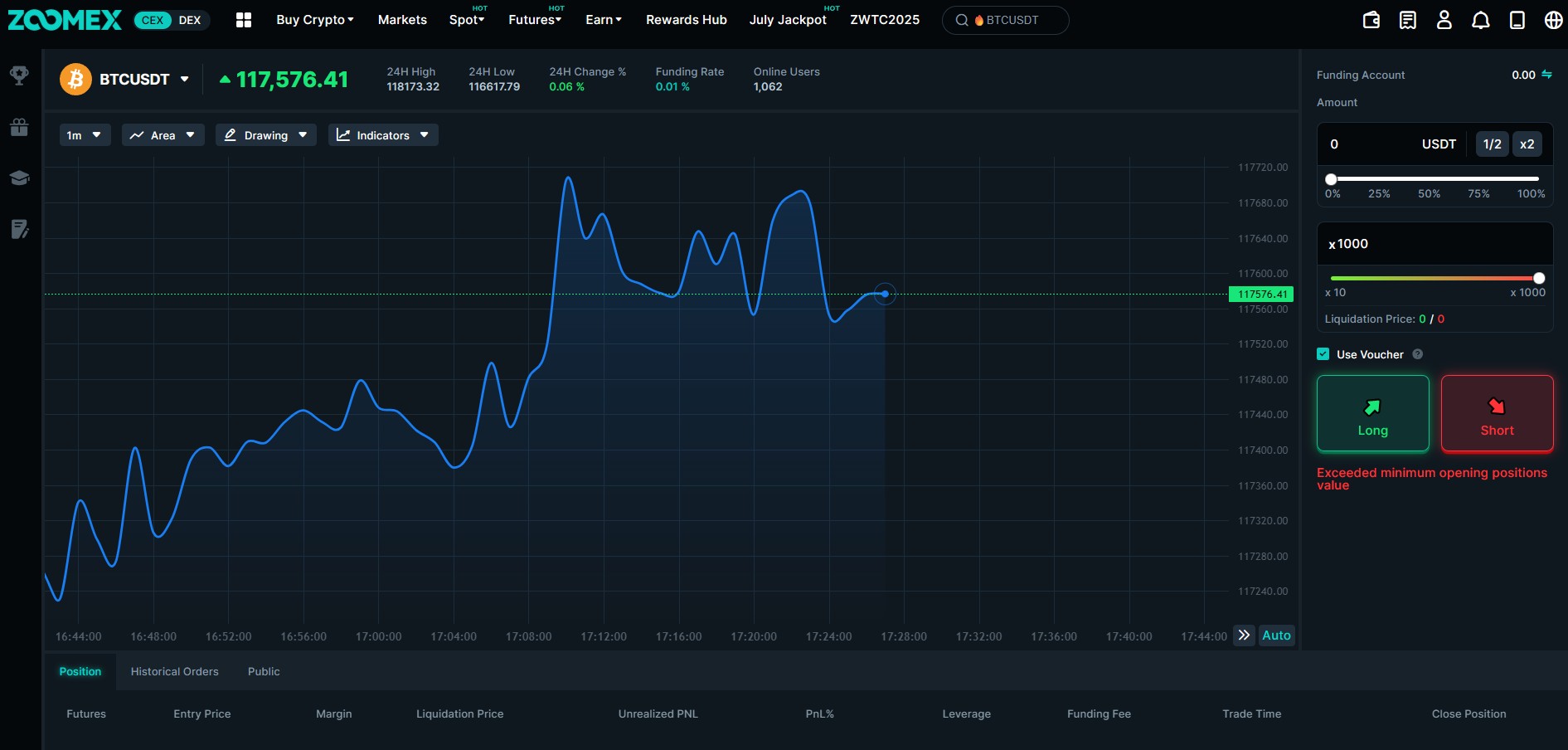
Task: Switch to Historical Orders tab
Action: (175, 671)
